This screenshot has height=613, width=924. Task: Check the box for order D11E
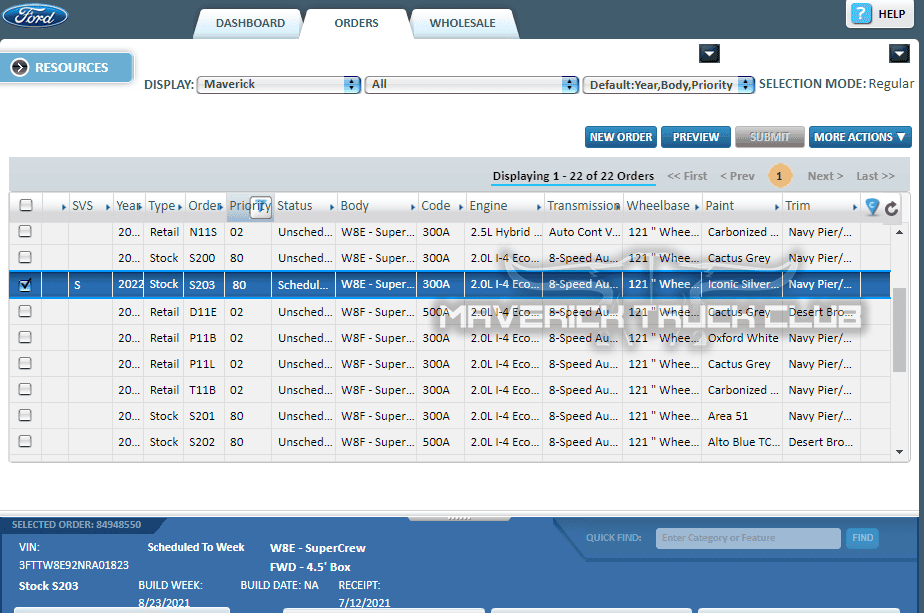coord(25,311)
